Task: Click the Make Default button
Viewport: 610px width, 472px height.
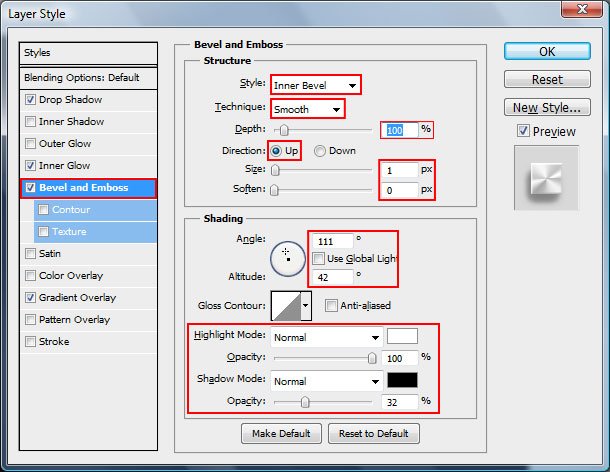Action: click(x=281, y=433)
